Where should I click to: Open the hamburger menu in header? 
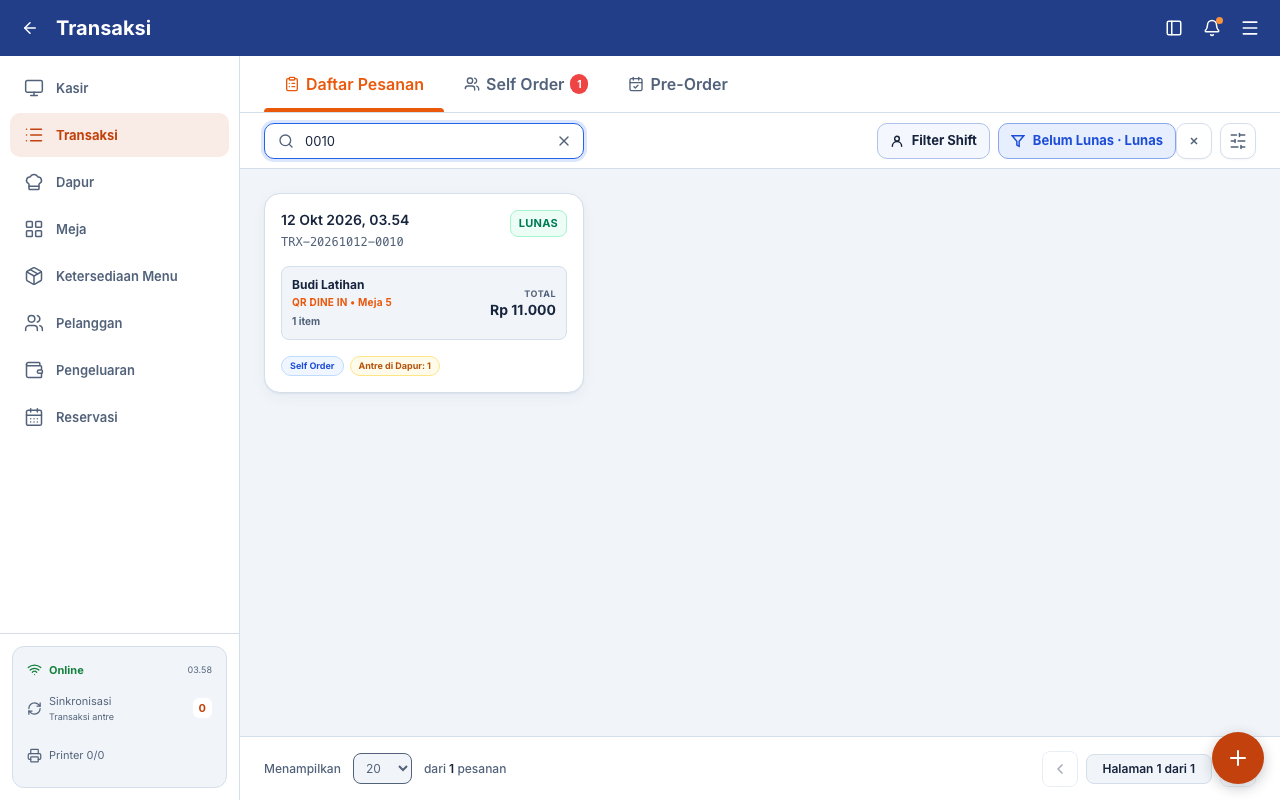(x=1250, y=28)
